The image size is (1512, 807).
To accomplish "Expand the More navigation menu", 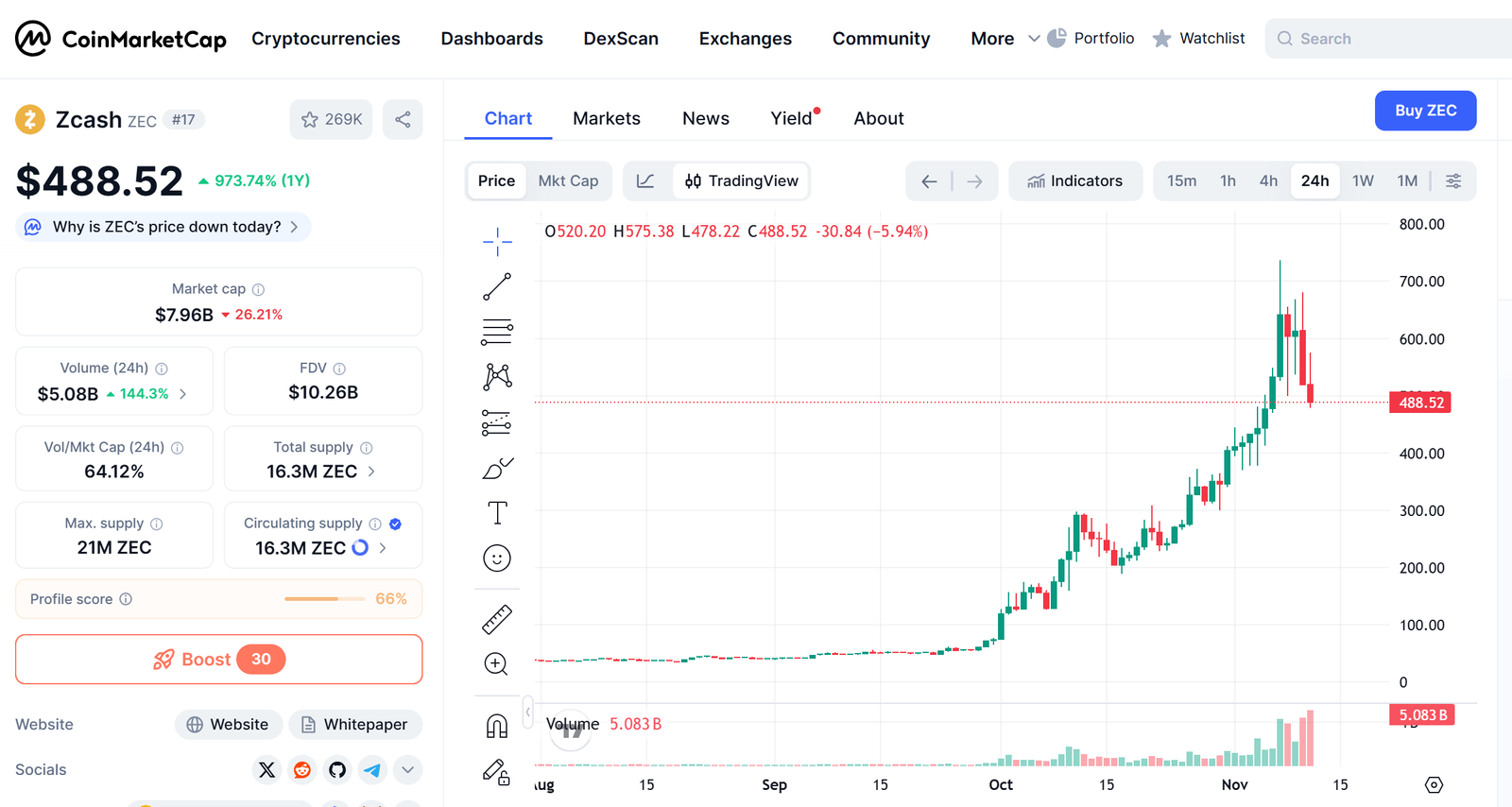I will (1005, 39).
